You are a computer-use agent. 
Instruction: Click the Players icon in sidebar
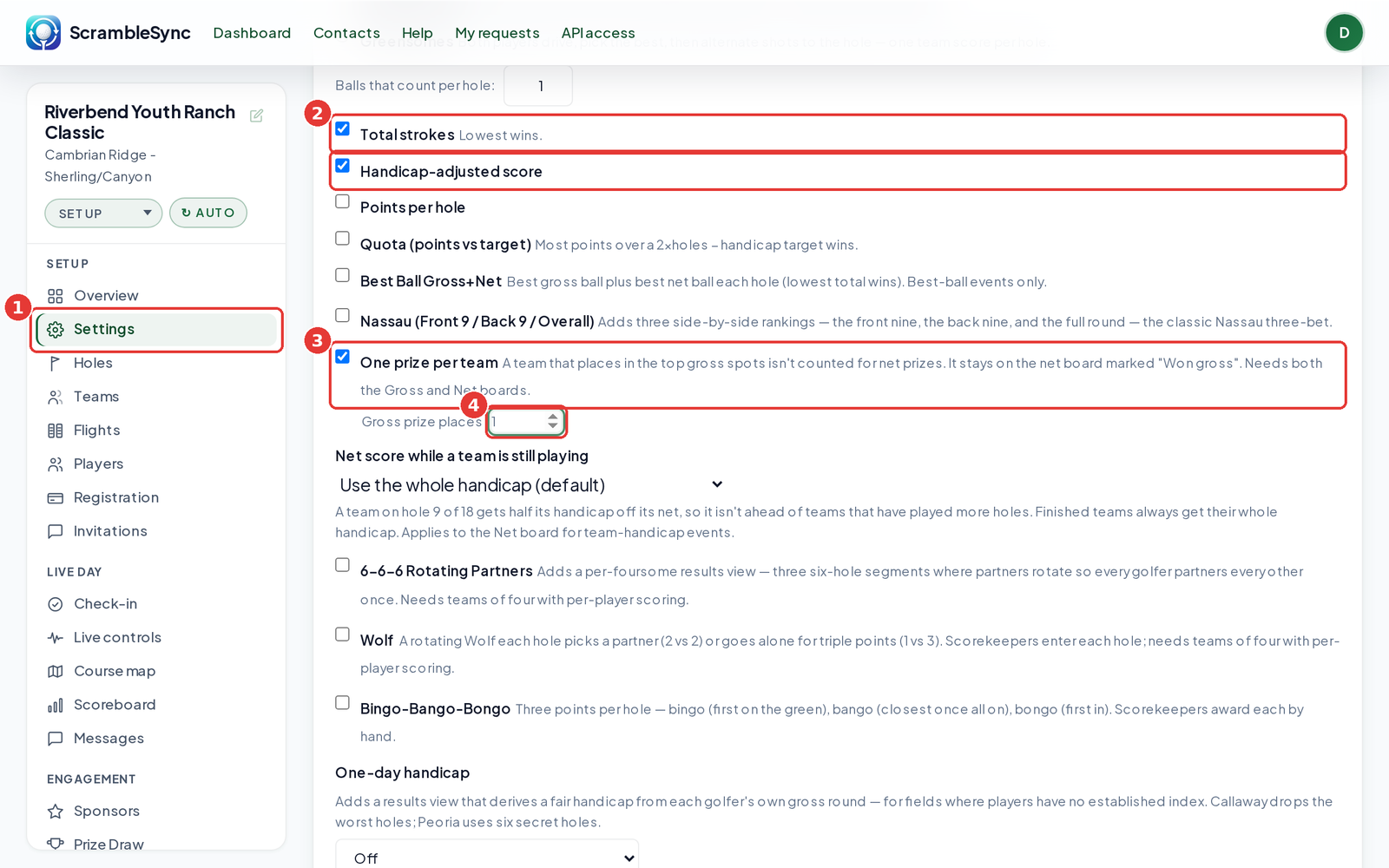(x=56, y=464)
